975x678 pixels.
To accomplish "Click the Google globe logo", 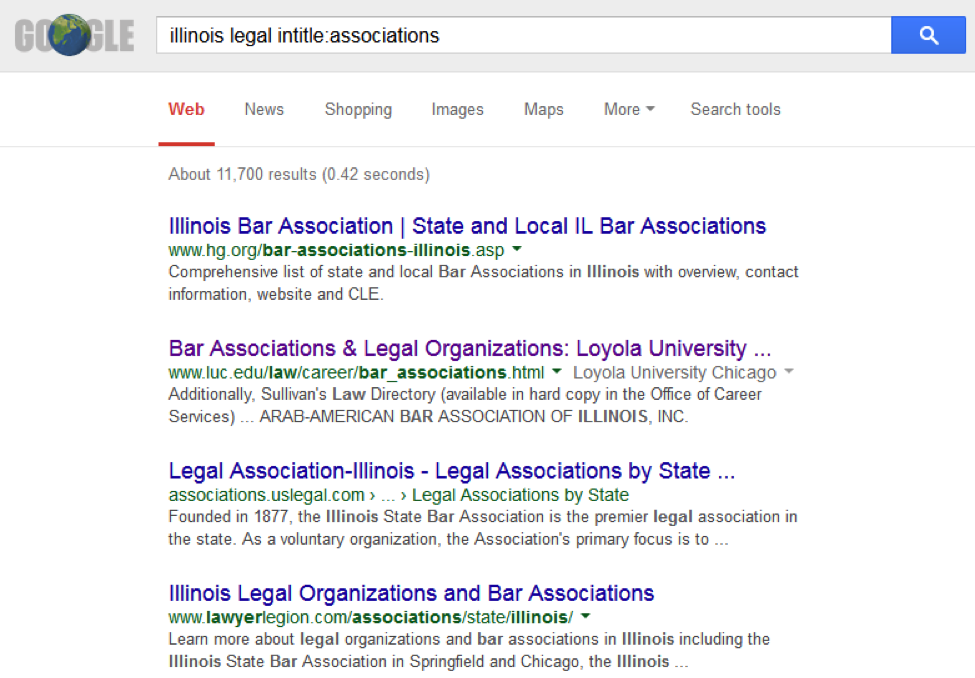I will pyautogui.click(x=74, y=36).
